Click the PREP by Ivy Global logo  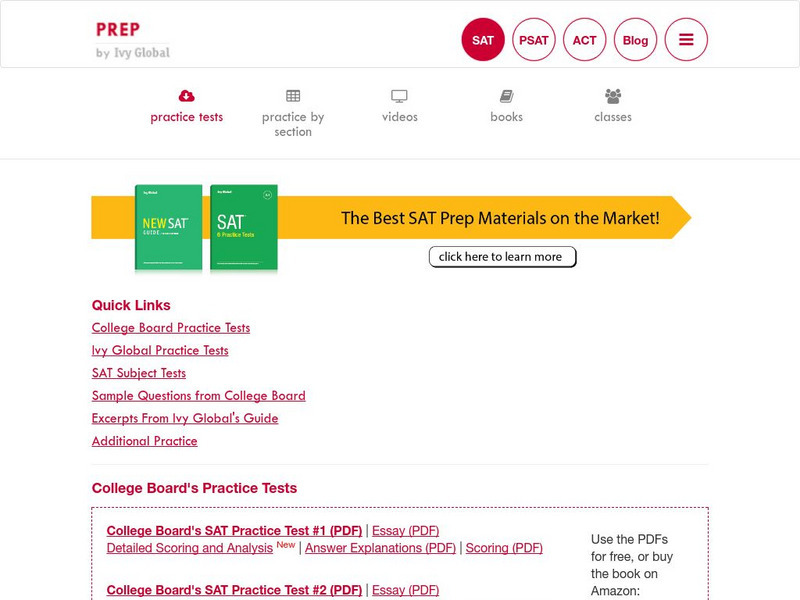click(133, 39)
